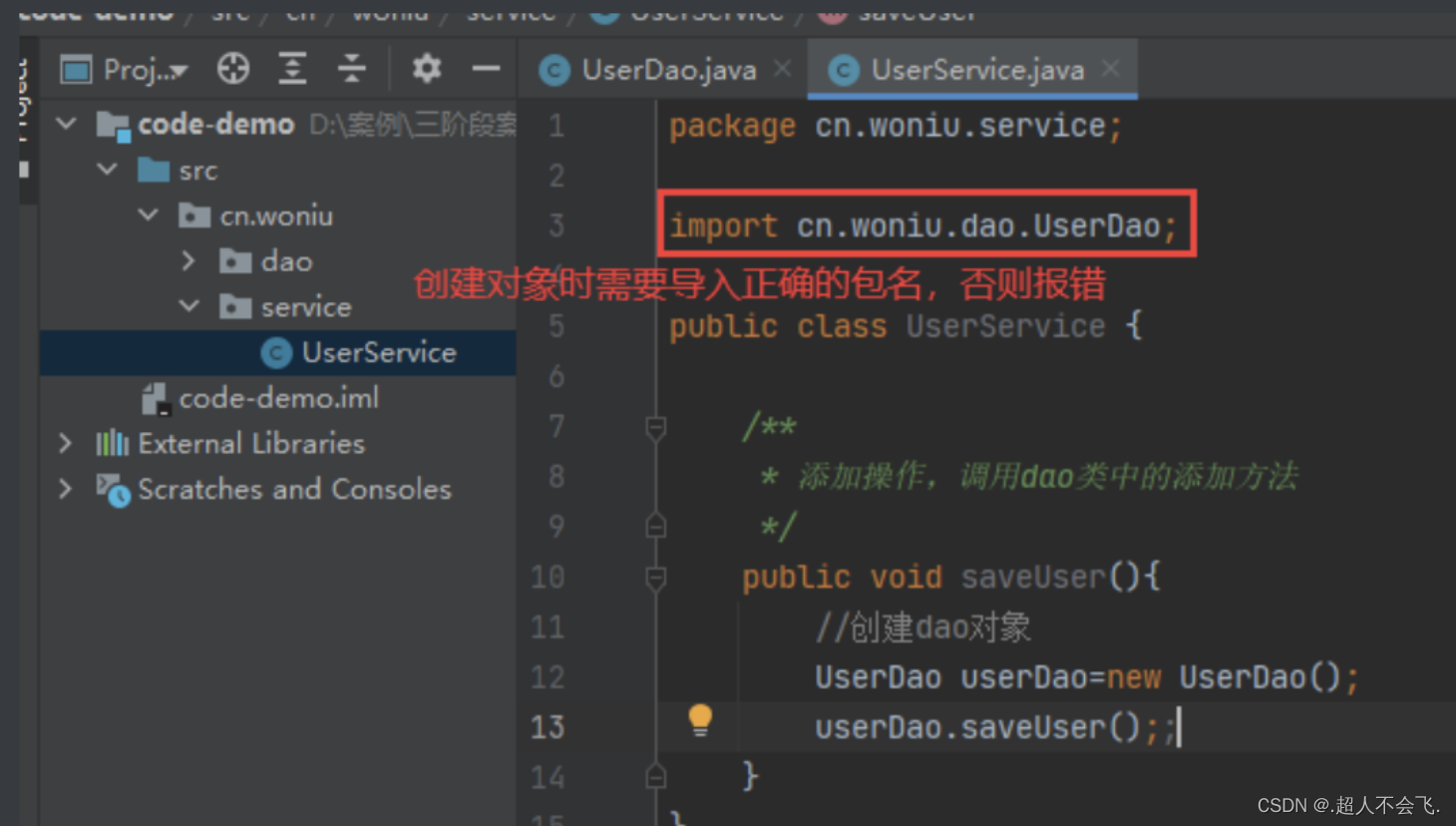Collapse the code-demo project root
The width and height of the screenshot is (1456, 826).
[66, 124]
